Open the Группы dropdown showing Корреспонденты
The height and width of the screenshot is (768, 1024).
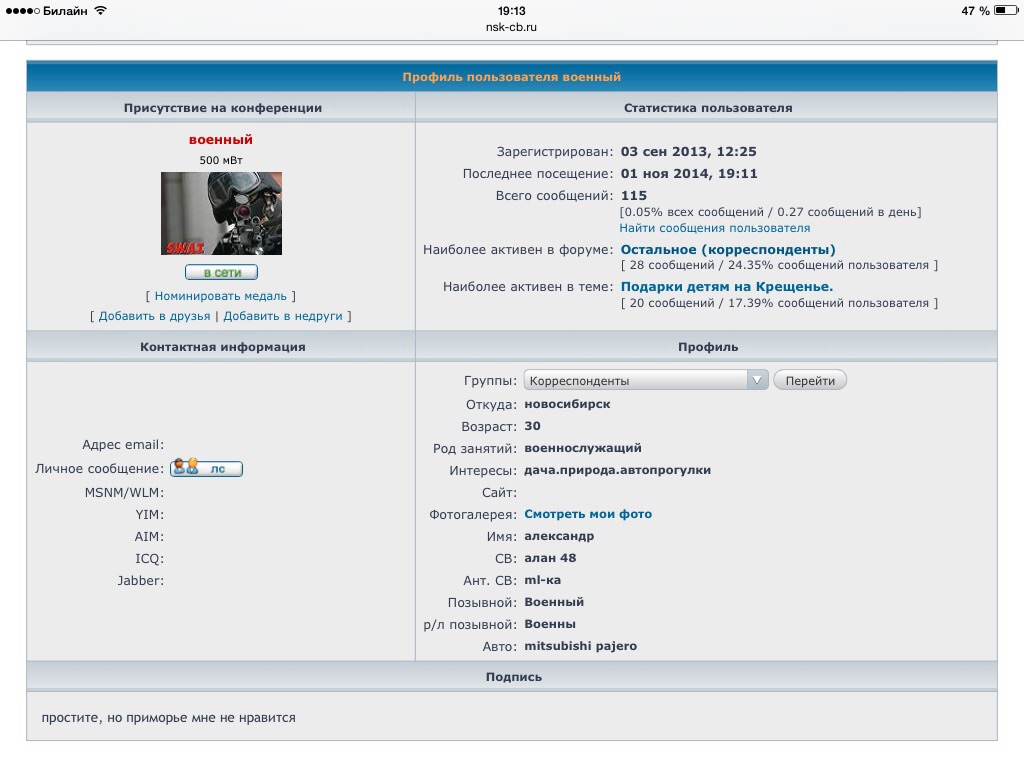pos(636,380)
